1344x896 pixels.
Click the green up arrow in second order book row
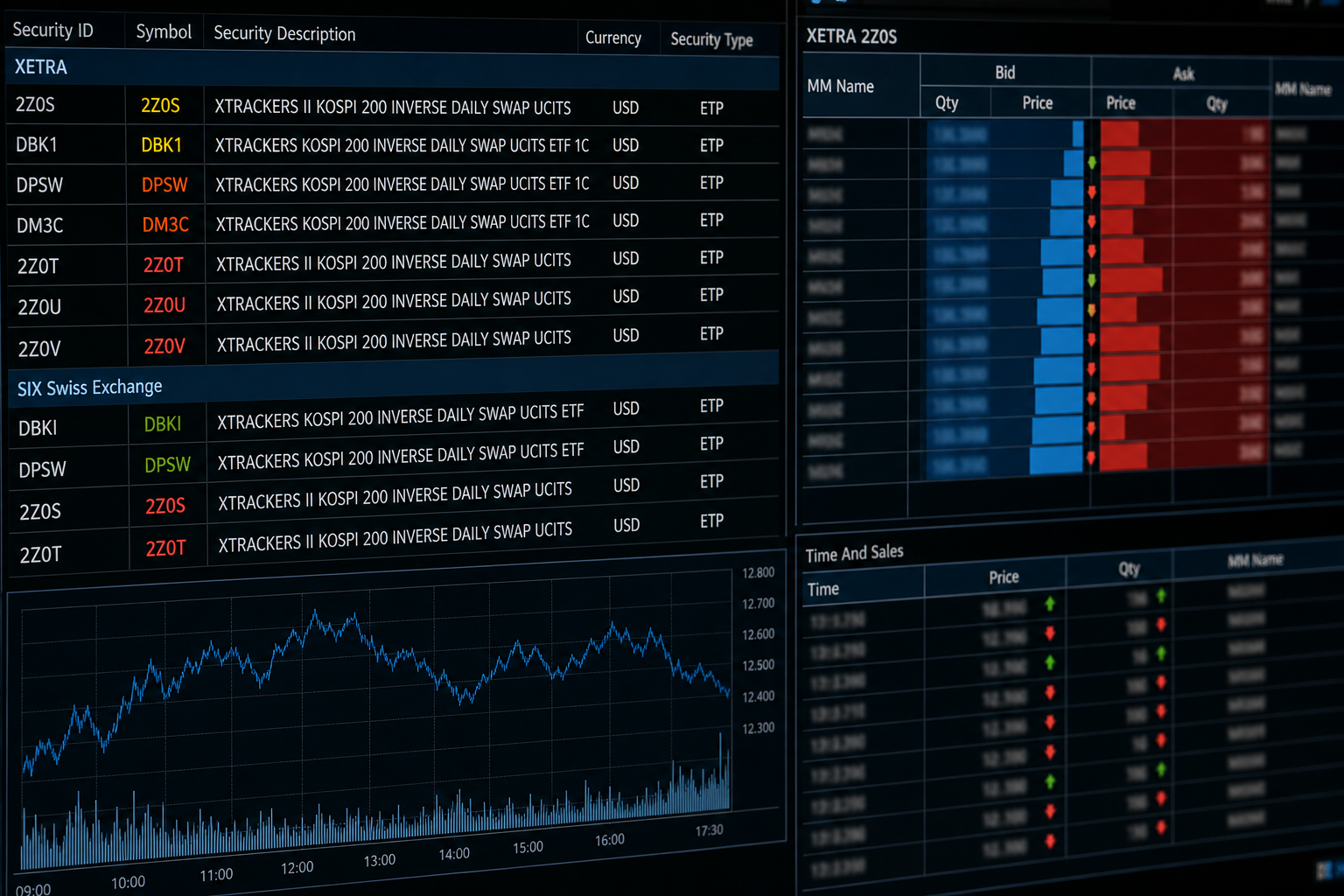click(x=1092, y=163)
